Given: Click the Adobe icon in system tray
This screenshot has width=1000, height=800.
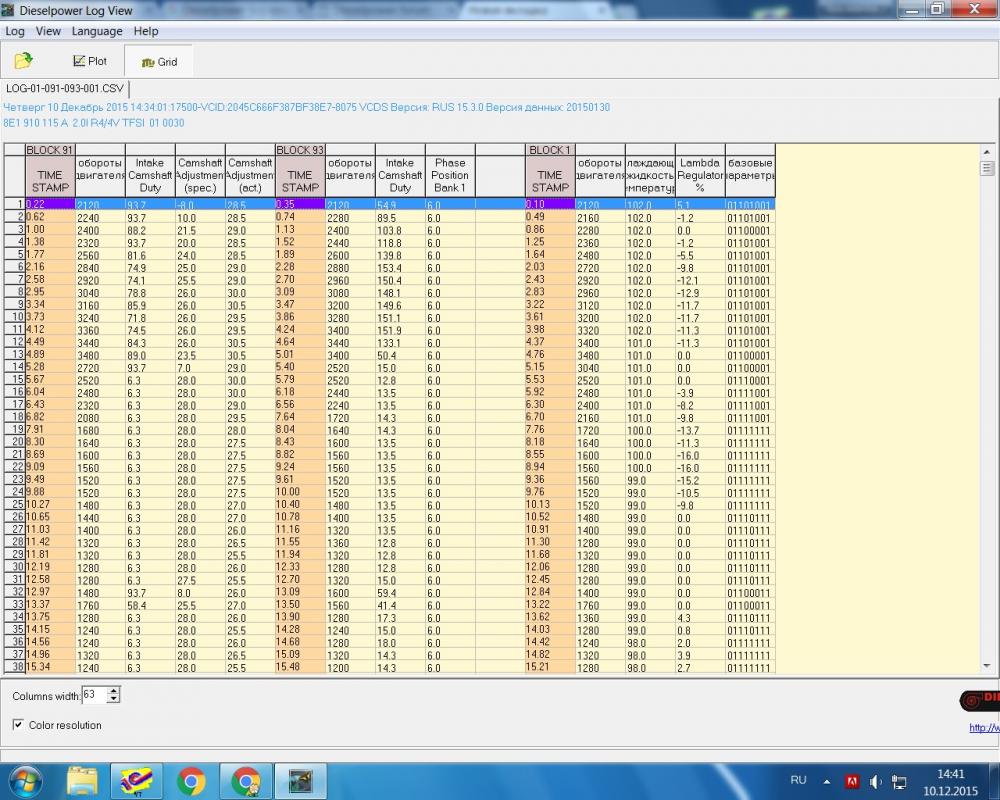Looking at the screenshot, I should 853,780.
